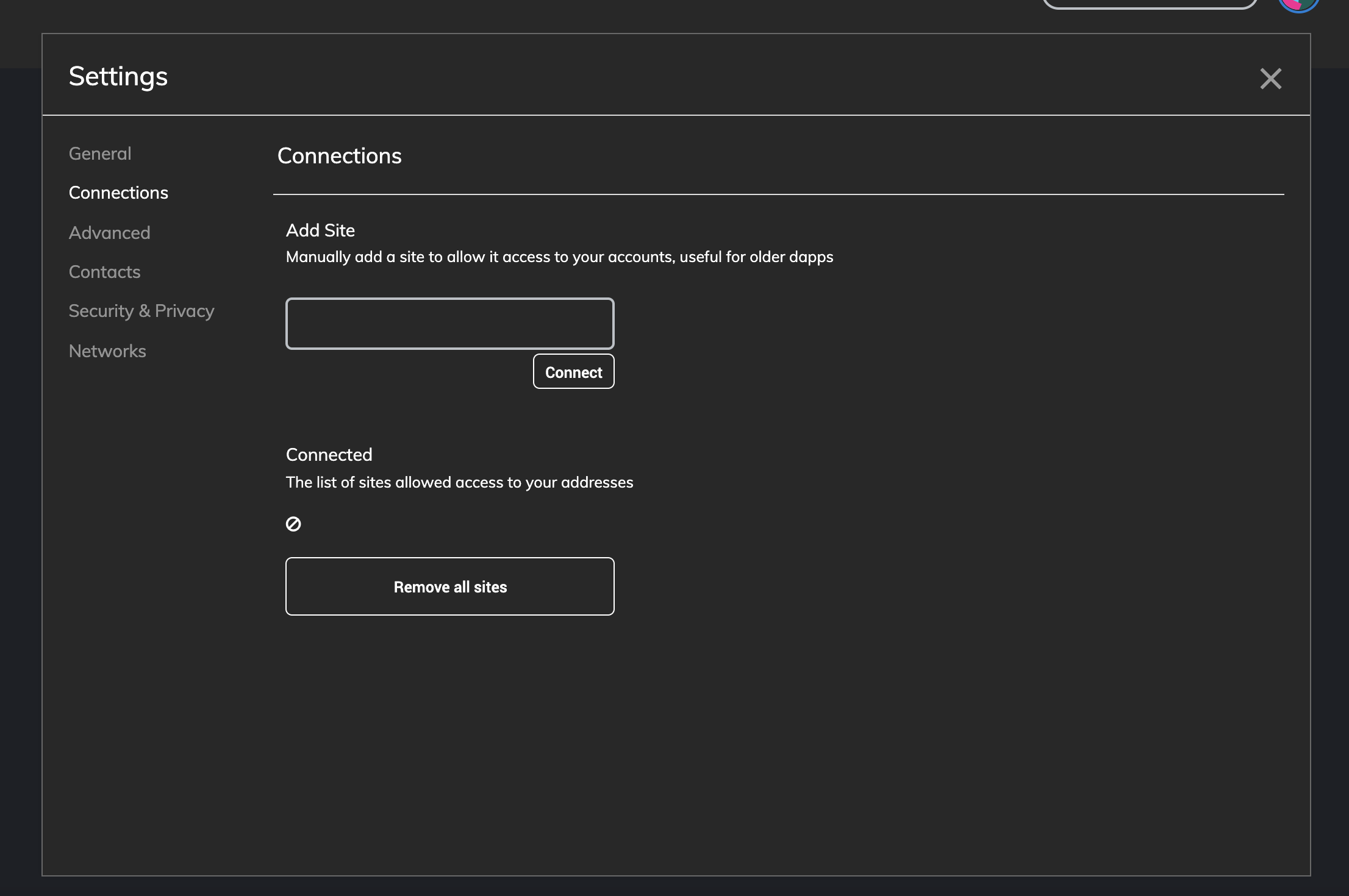Image resolution: width=1349 pixels, height=896 pixels.
Task: Click the Connected section label
Action: 329,455
